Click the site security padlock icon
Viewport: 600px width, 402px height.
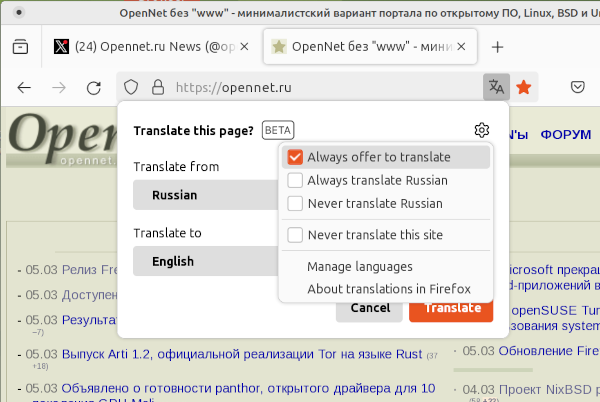coord(156,87)
